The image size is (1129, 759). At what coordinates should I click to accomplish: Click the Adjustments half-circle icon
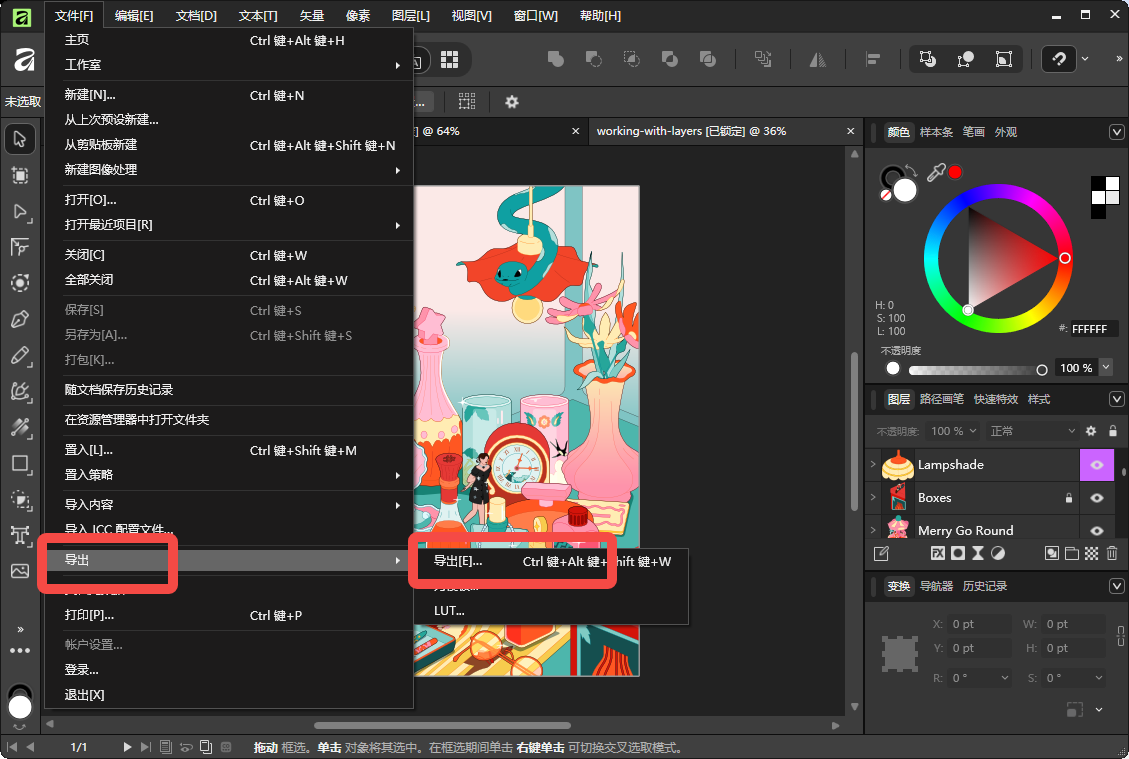point(998,553)
